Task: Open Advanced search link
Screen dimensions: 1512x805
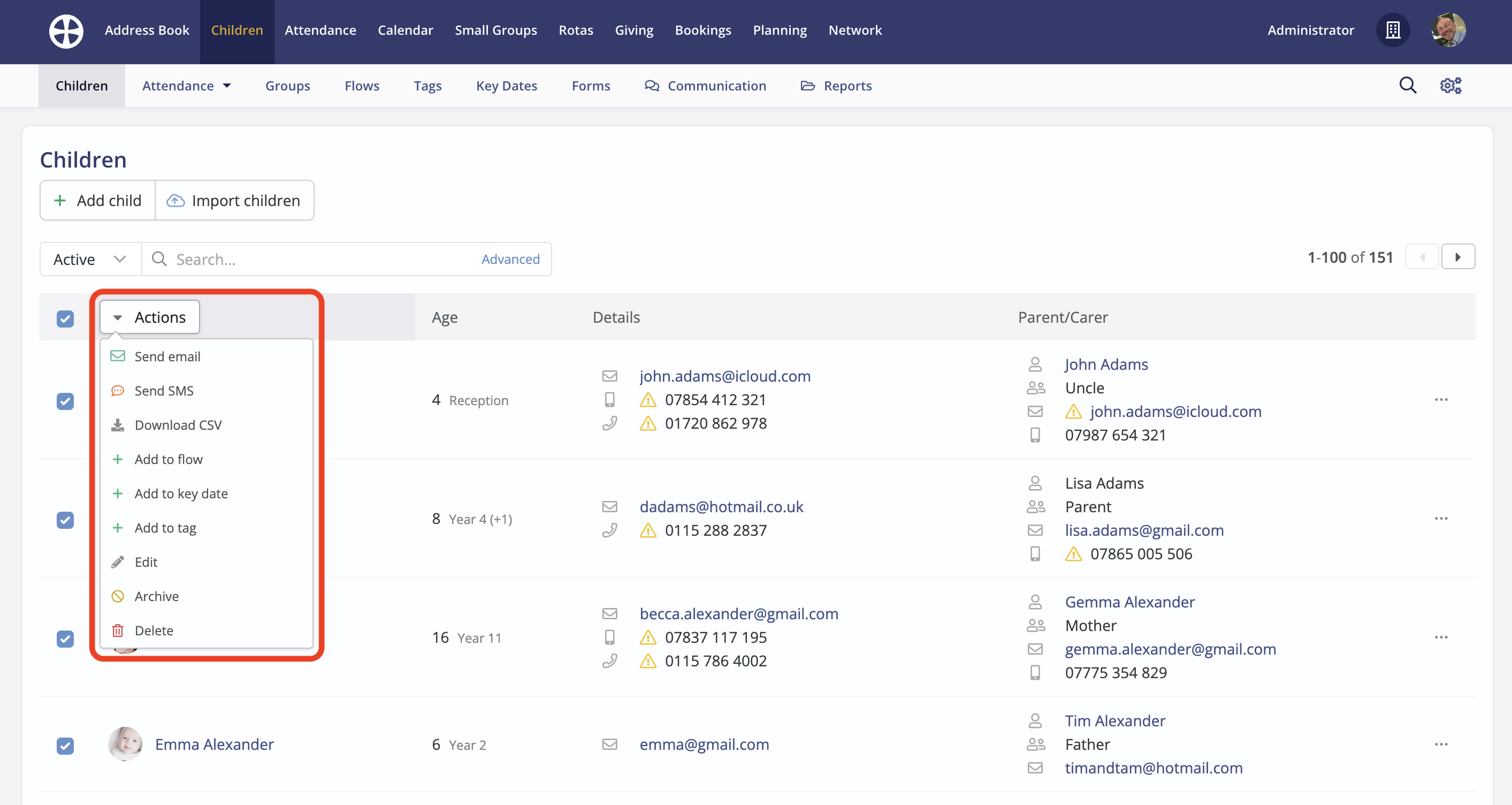Action: pyautogui.click(x=510, y=259)
